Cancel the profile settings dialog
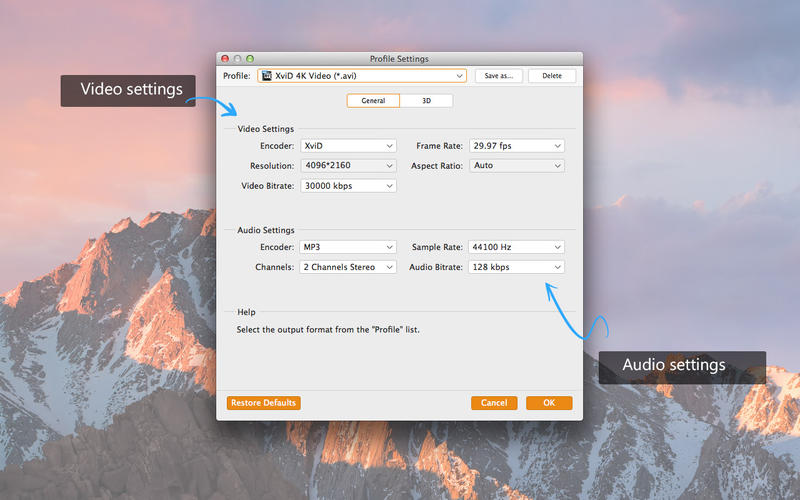The height and width of the screenshot is (500, 800). point(494,403)
